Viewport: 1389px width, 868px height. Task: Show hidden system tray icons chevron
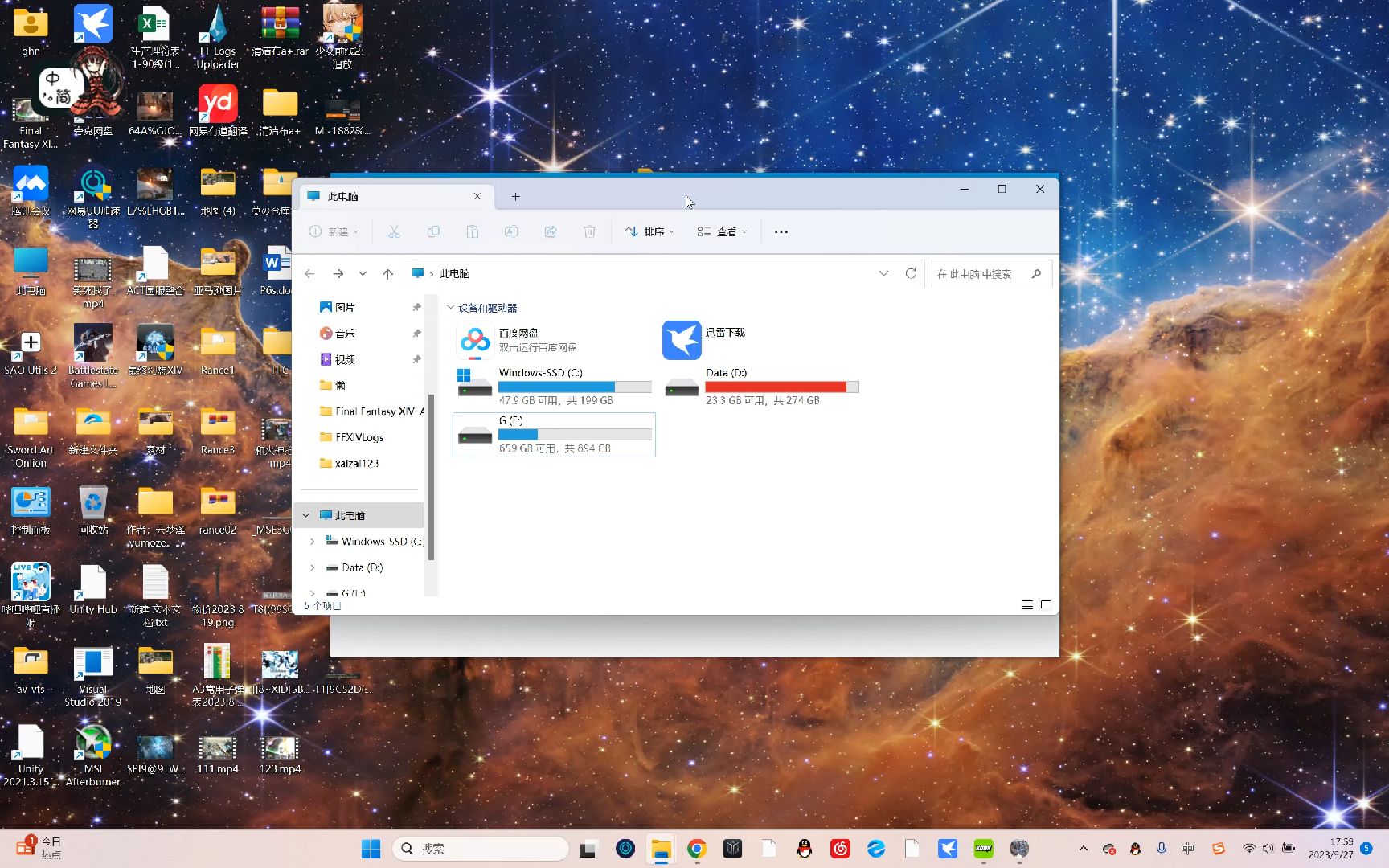(x=1083, y=849)
